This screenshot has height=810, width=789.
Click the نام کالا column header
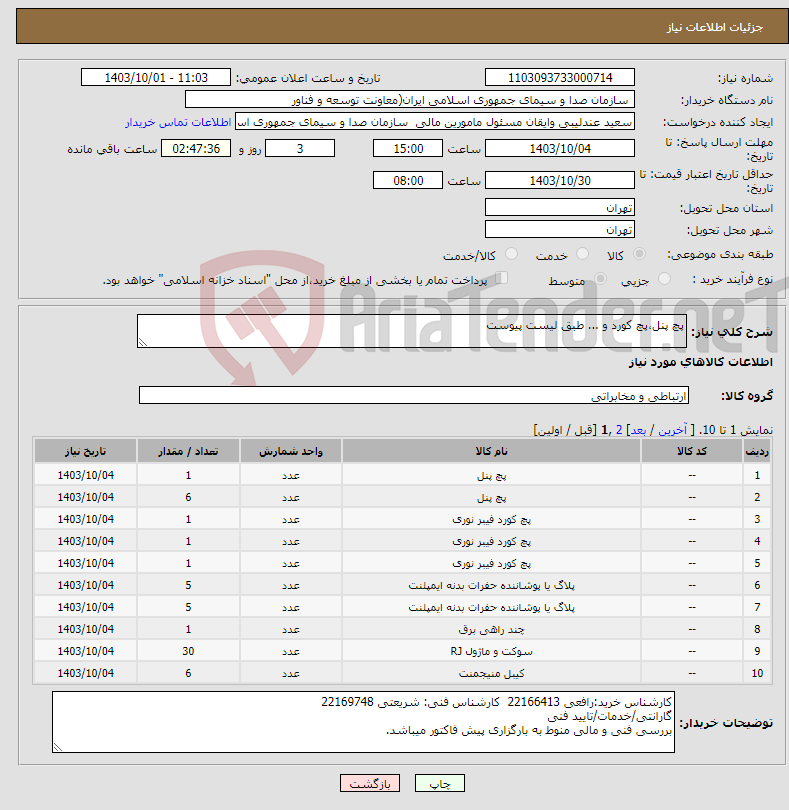[x=491, y=451]
